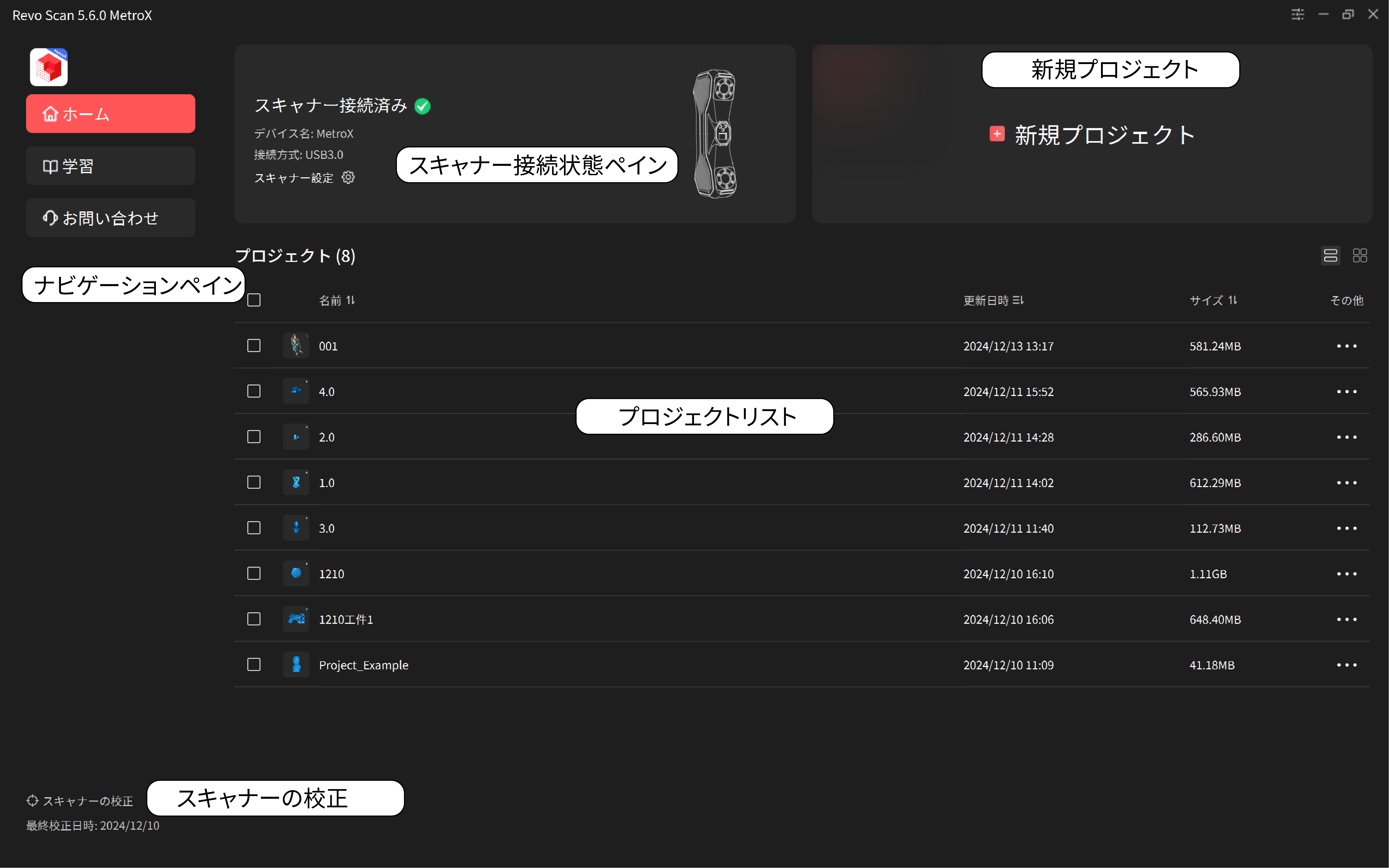Open more options for project 001
Image resolution: width=1389 pixels, height=868 pixels.
[x=1347, y=346]
